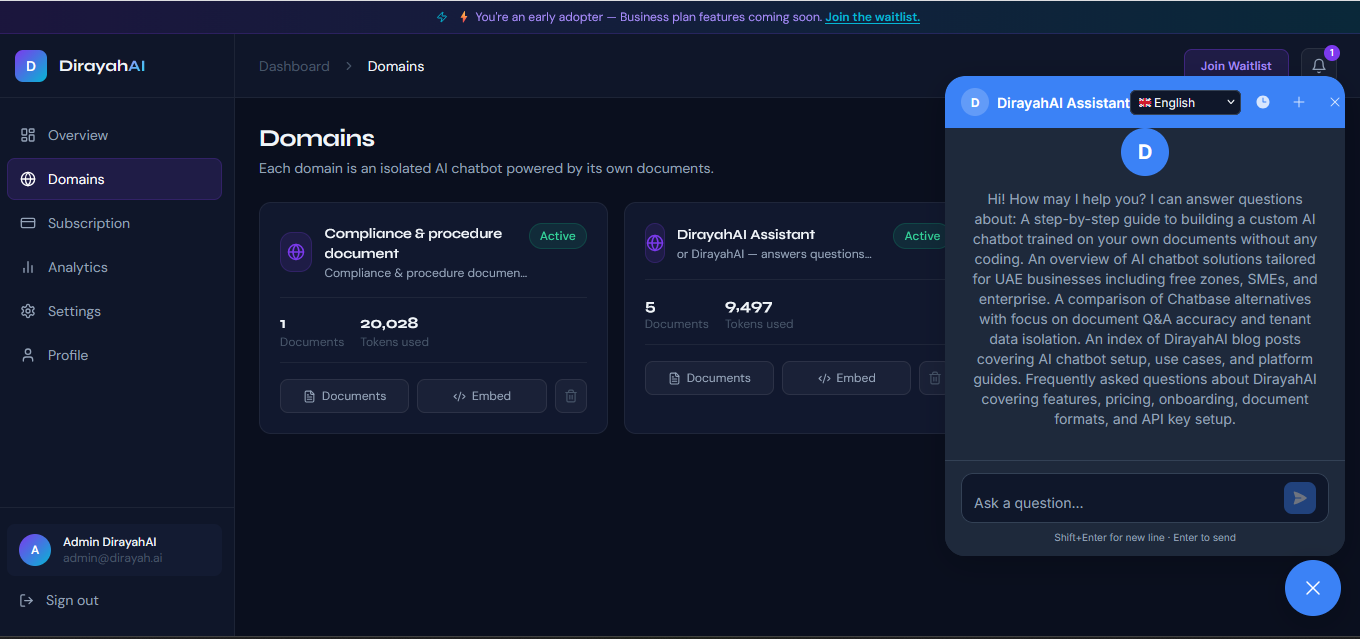Open Embed for Compliance & procedure document
This screenshot has height=639, width=1360.
[482, 396]
